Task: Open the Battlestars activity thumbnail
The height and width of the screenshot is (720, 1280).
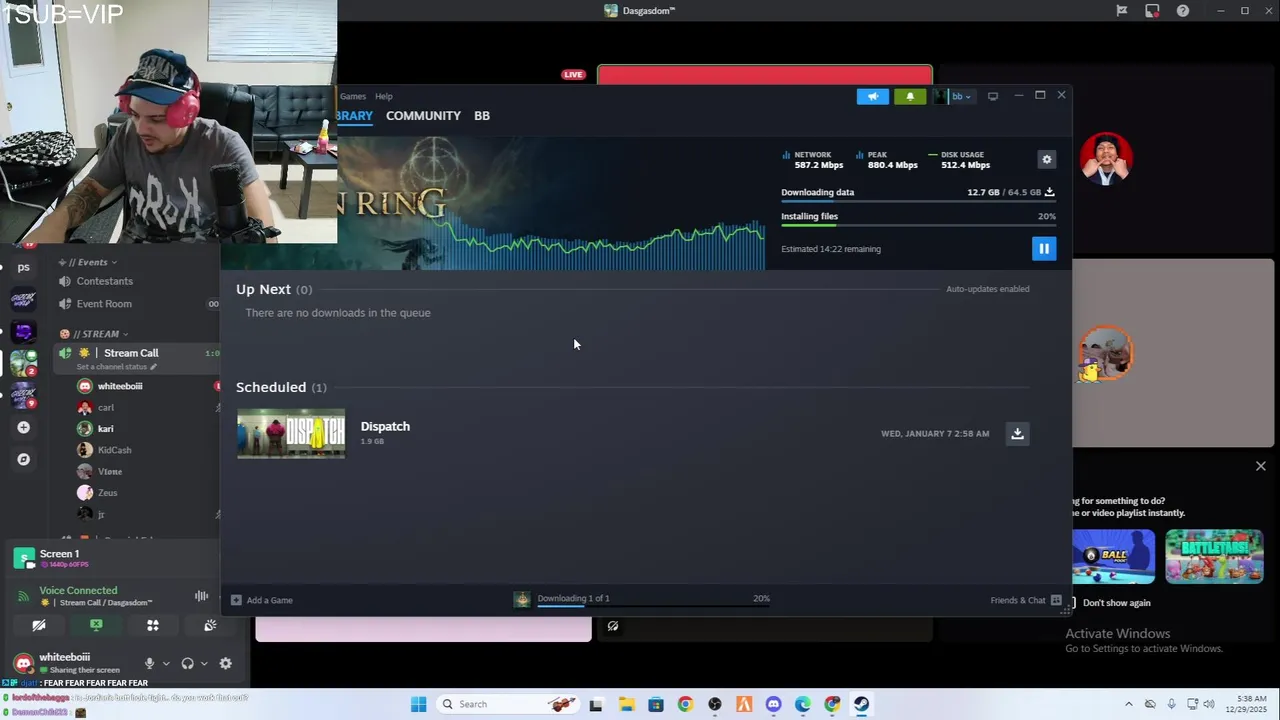Action: pyautogui.click(x=1214, y=556)
